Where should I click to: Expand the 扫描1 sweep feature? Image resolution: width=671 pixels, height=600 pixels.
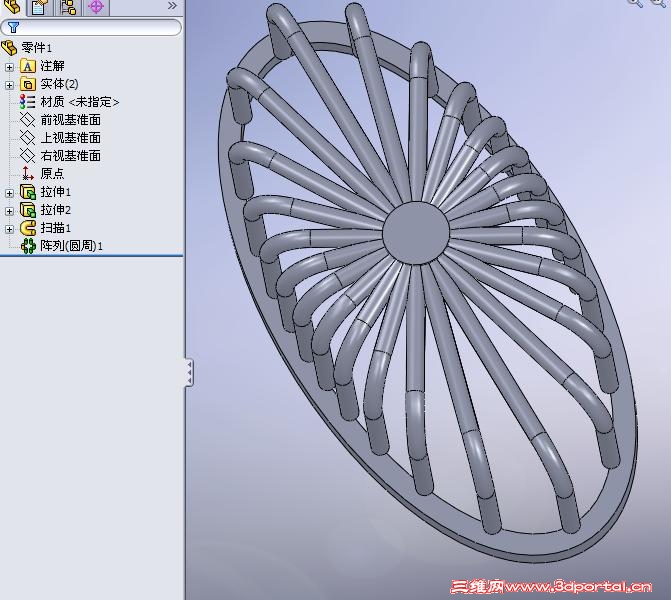(x=9, y=229)
